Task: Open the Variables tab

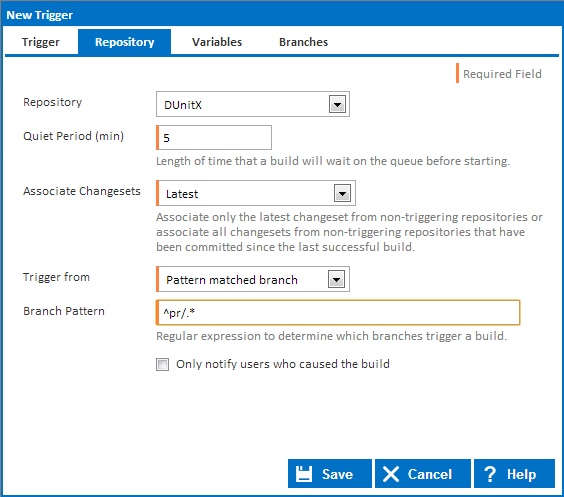Action: pyautogui.click(x=217, y=42)
